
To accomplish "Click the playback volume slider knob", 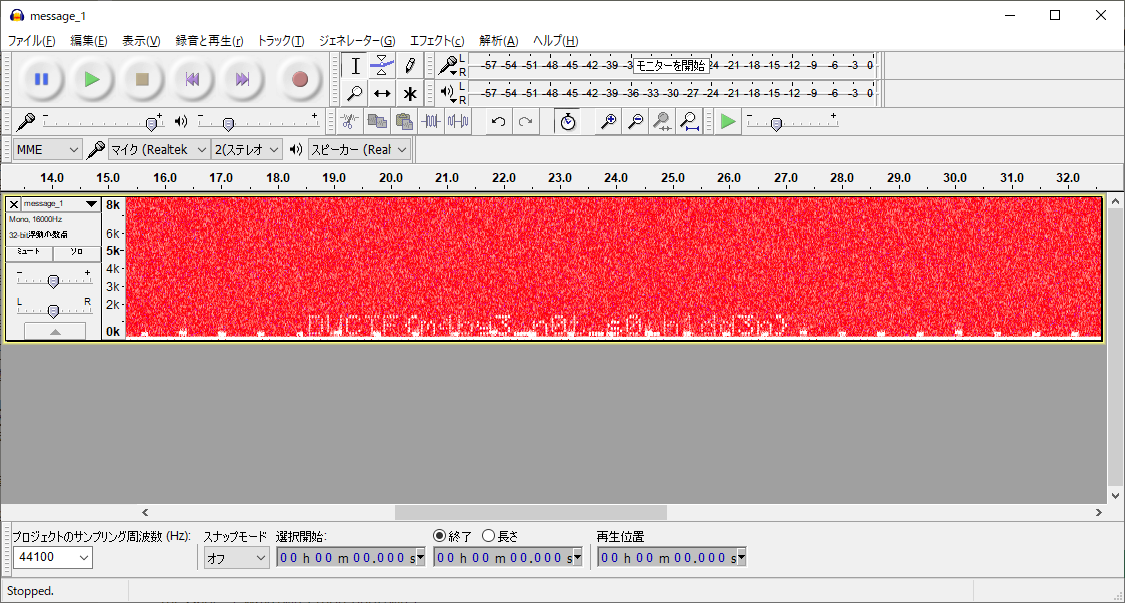I will pyautogui.click(x=228, y=124).
